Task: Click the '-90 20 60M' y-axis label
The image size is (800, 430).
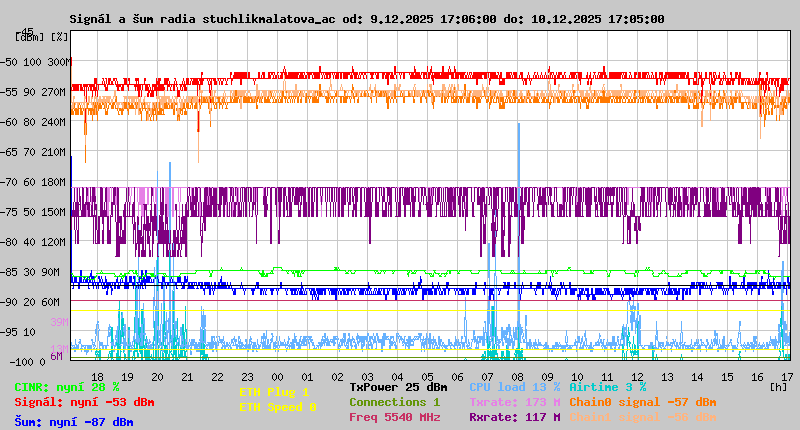Action: coord(32,302)
